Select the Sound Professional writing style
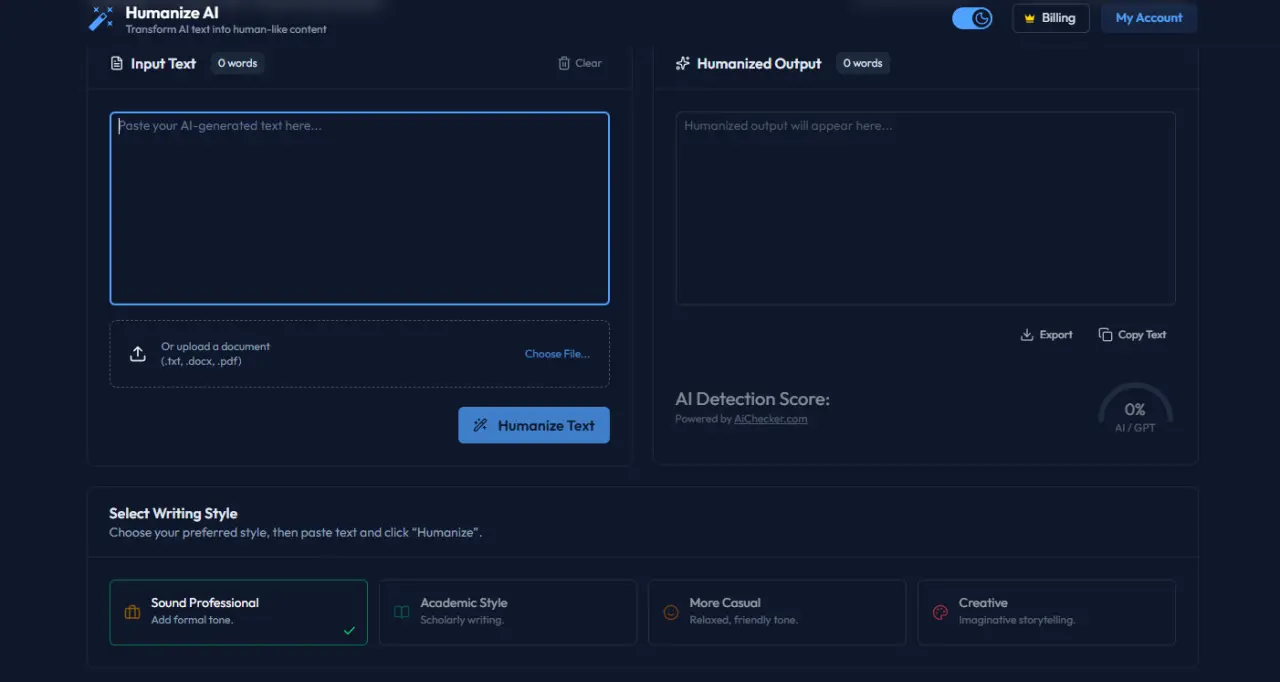Screen dimensions: 1280x682 tap(238, 612)
